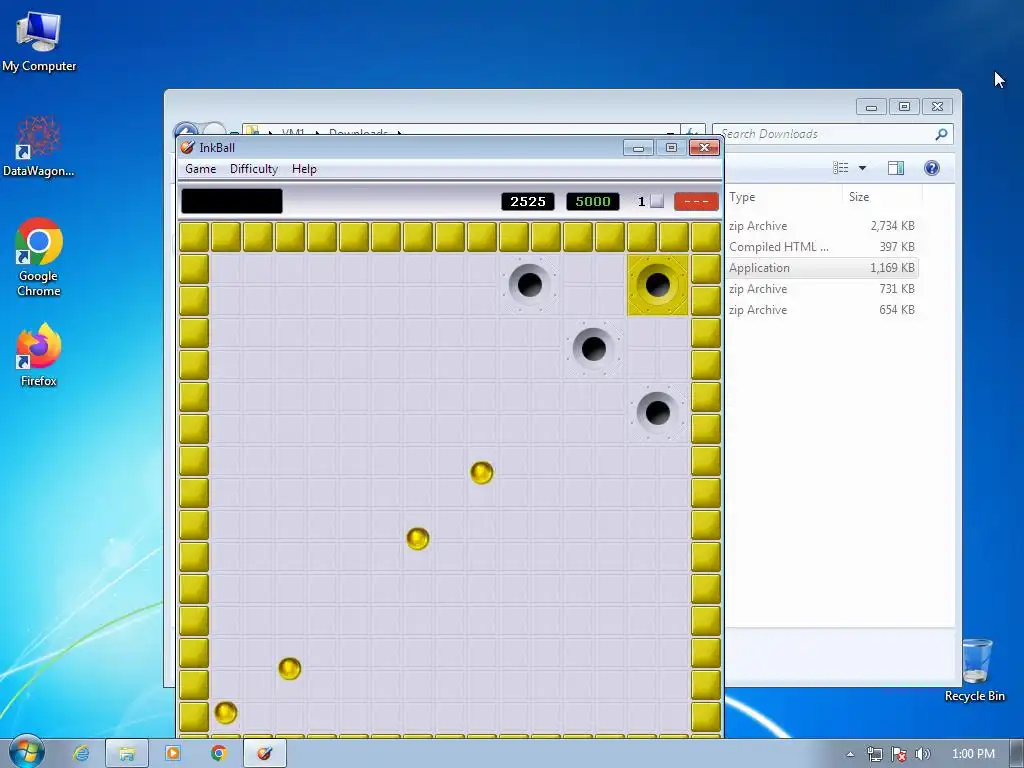Click the yellow-framed hole in the corner
This screenshot has width=1024, height=768.
(658, 285)
